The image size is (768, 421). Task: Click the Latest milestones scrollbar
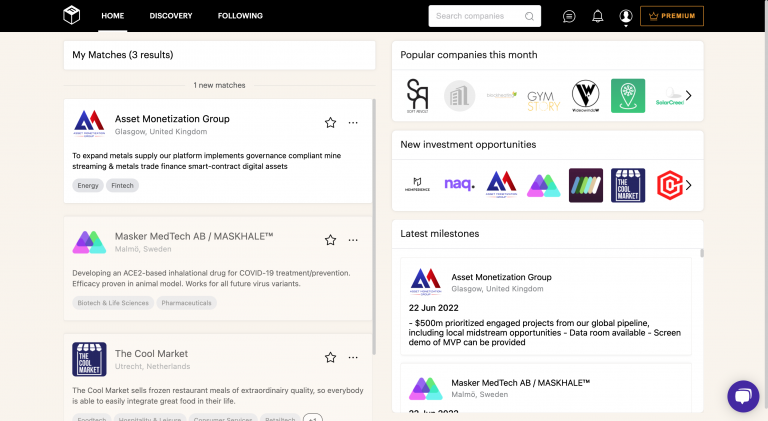coord(702,253)
